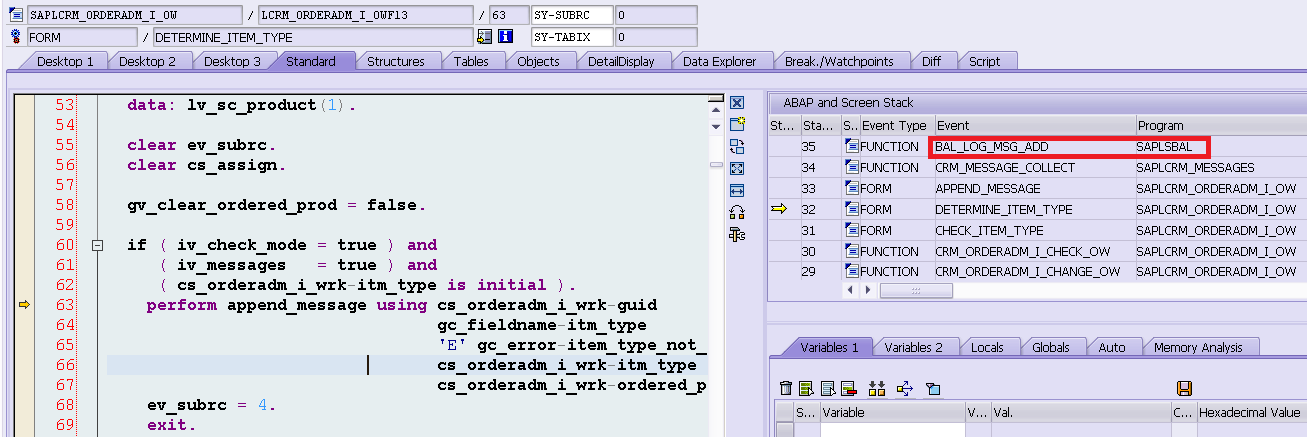Open the Structures tab
This screenshot has height=437, width=1307.
pyautogui.click(x=396, y=61)
